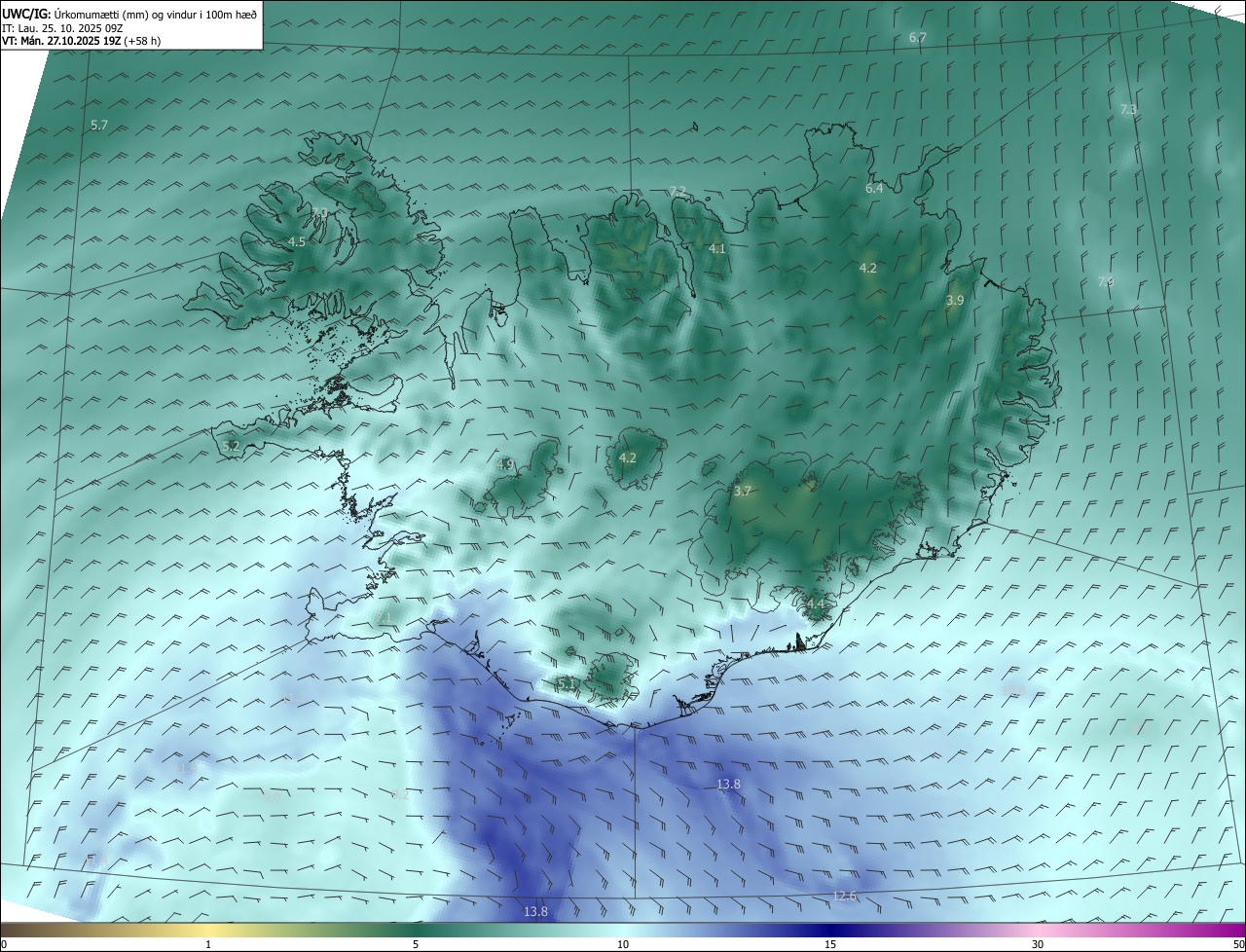Click the color scale tick label 0
The height and width of the screenshot is (952, 1246).
pos(4,944)
